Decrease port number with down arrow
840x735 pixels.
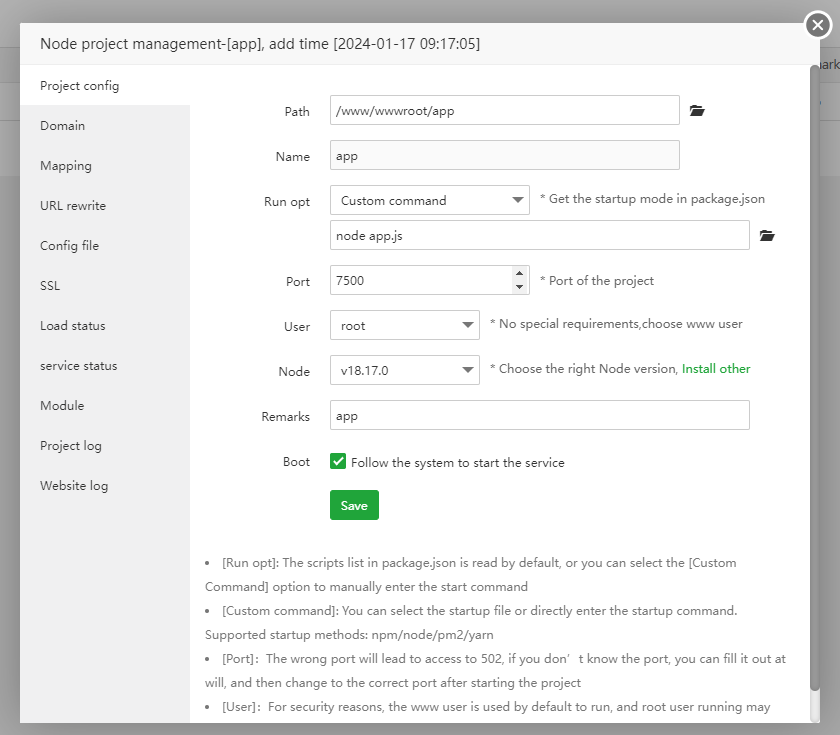coord(519,287)
